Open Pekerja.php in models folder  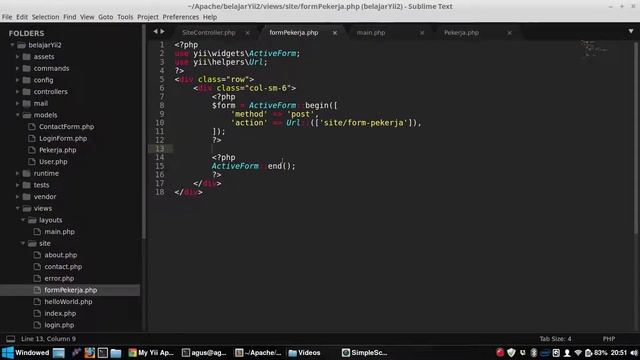coord(58,150)
